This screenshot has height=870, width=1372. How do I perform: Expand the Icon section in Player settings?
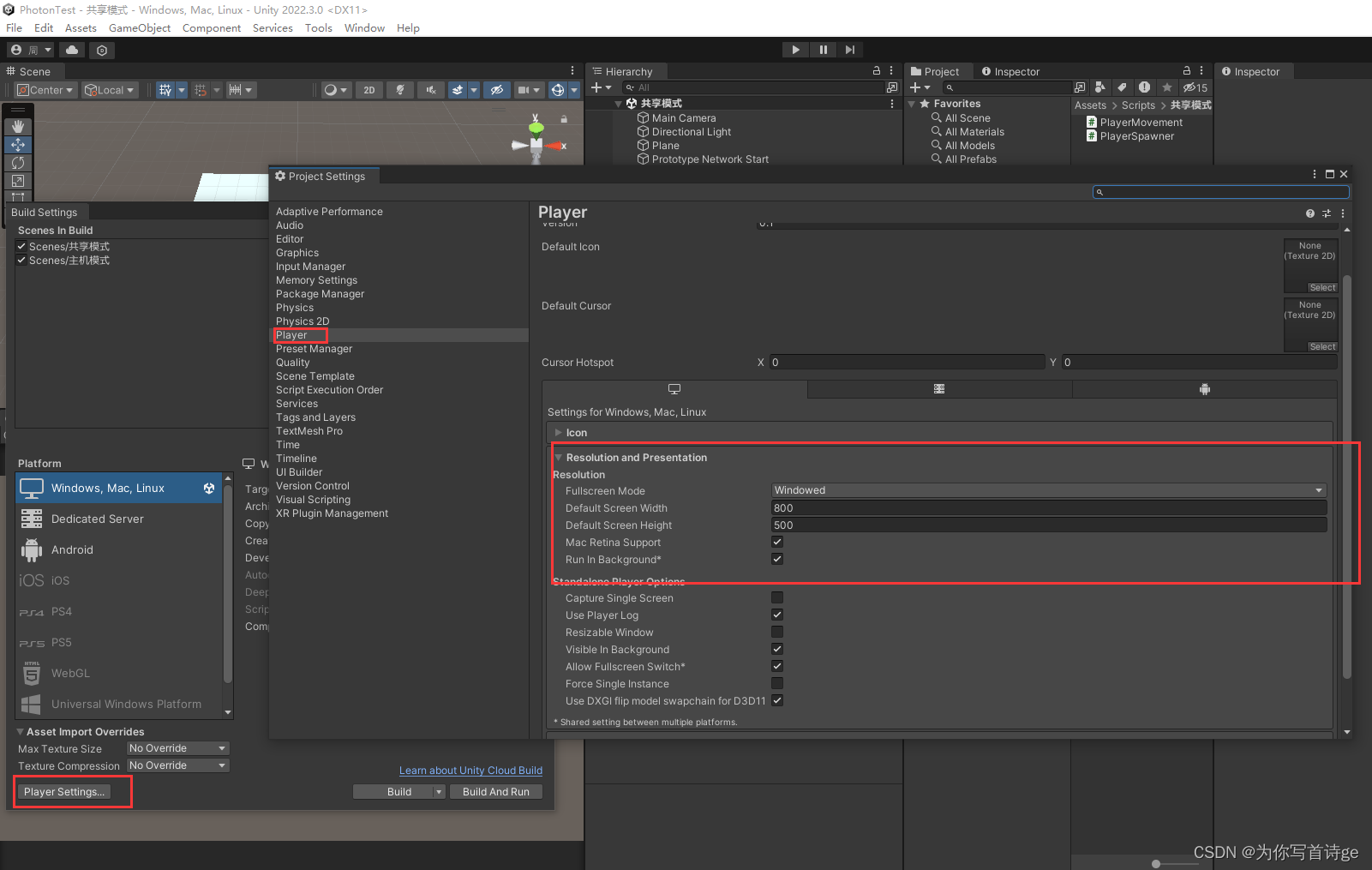click(x=559, y=433)
